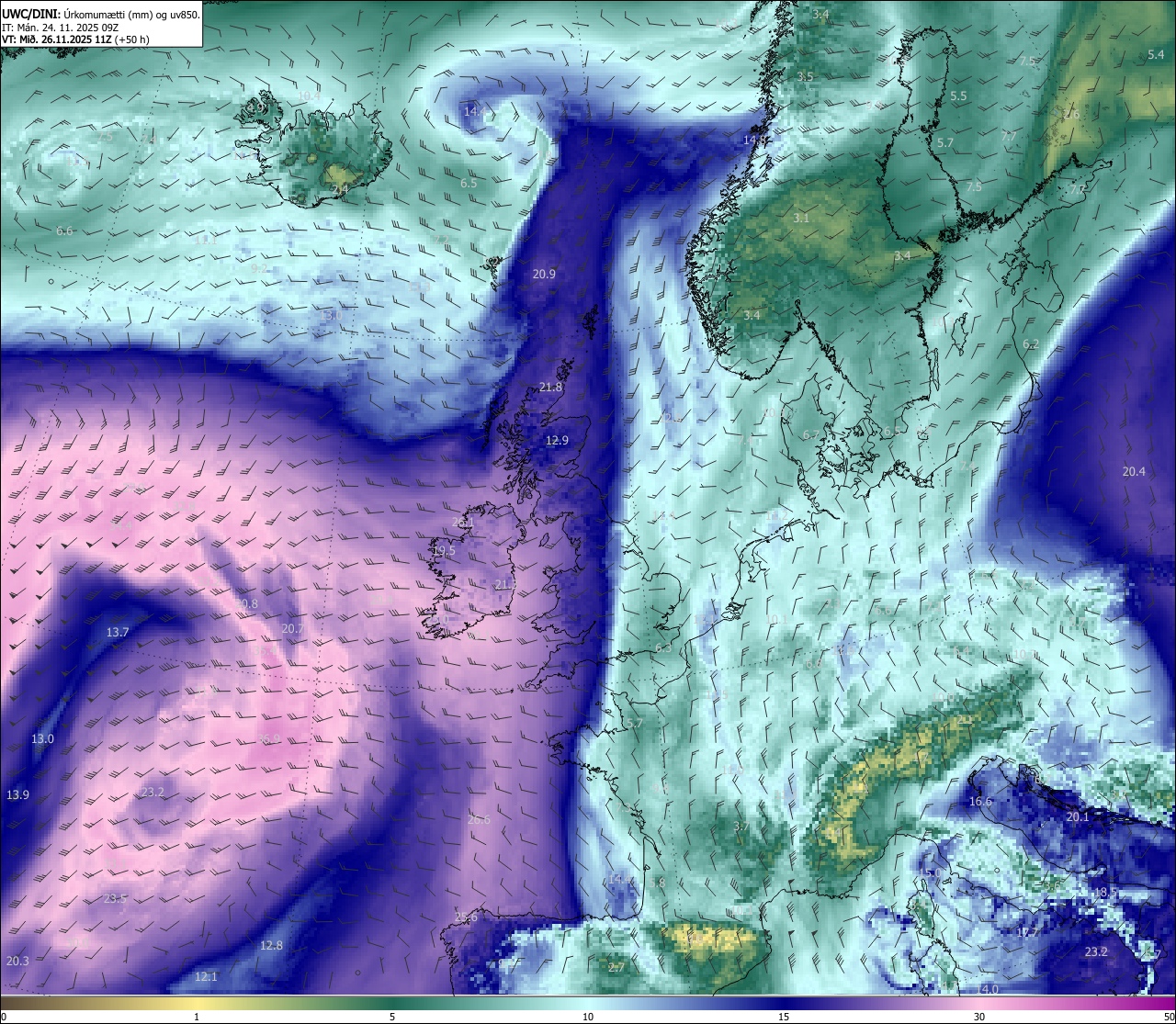Click the 20.3 value in bottom-left corner

point(17,962)
